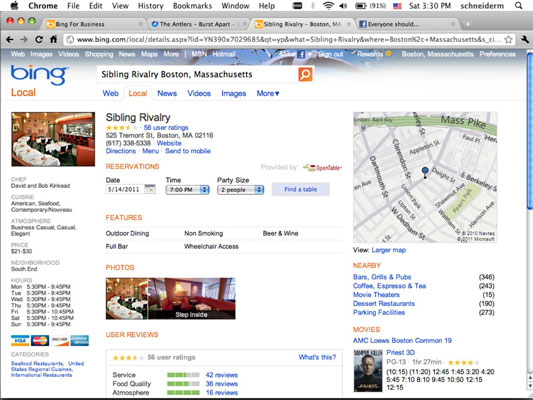
Task: Click the Directions link
Action: tap(121, 151)
